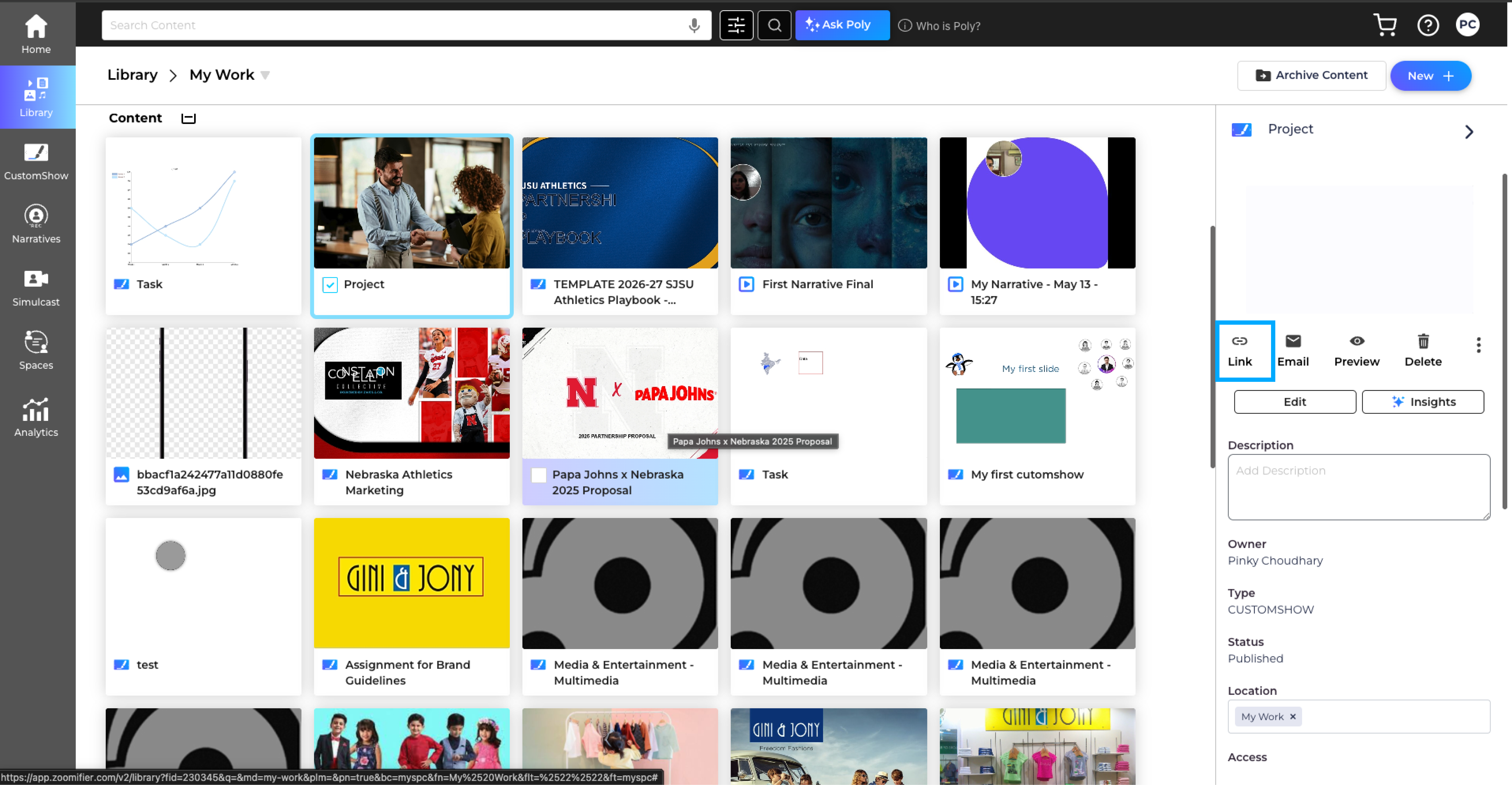This screenshot has width=1512, height=785.
Task: Click the CustomShow icon of My first cutomshow
Action: [956, 475]
